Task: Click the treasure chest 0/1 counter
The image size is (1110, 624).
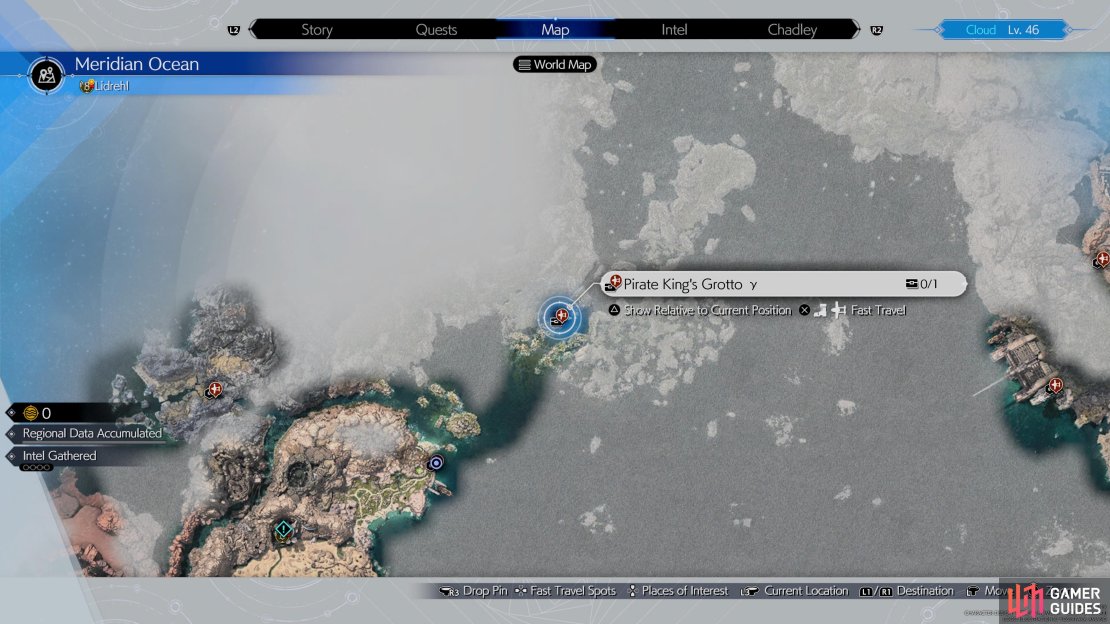Action: pyautogui.click(x=922, y=284)
